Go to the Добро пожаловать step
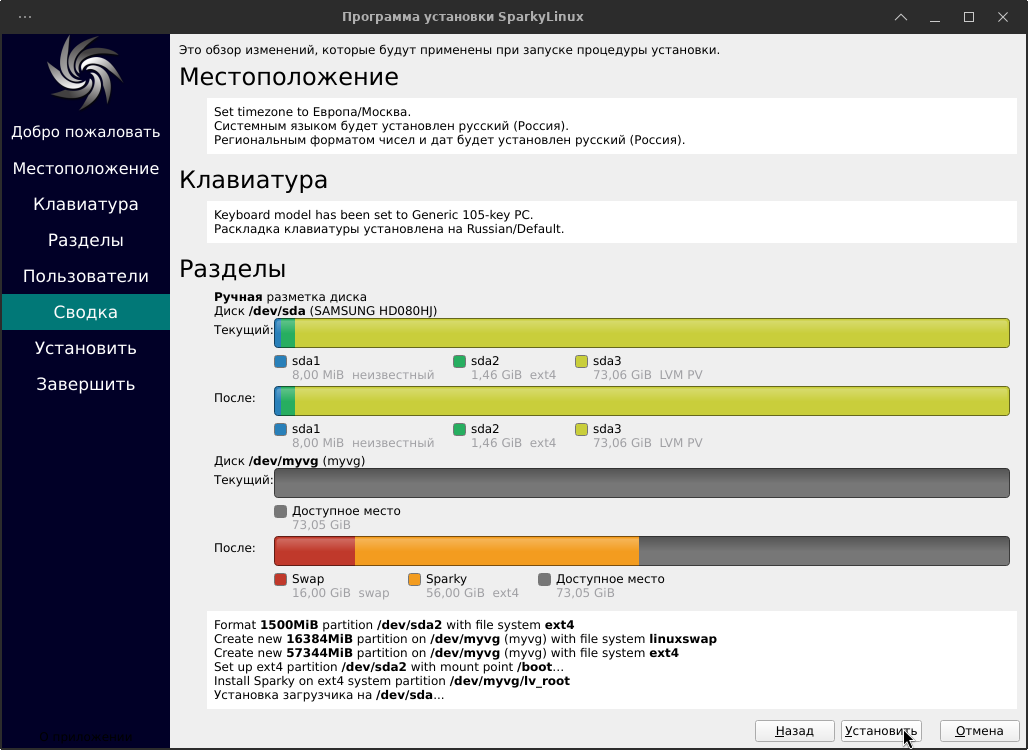Image resolution: width=1028 pixels, height=750 pixels. pyautogui.click(x=86, y=132)
